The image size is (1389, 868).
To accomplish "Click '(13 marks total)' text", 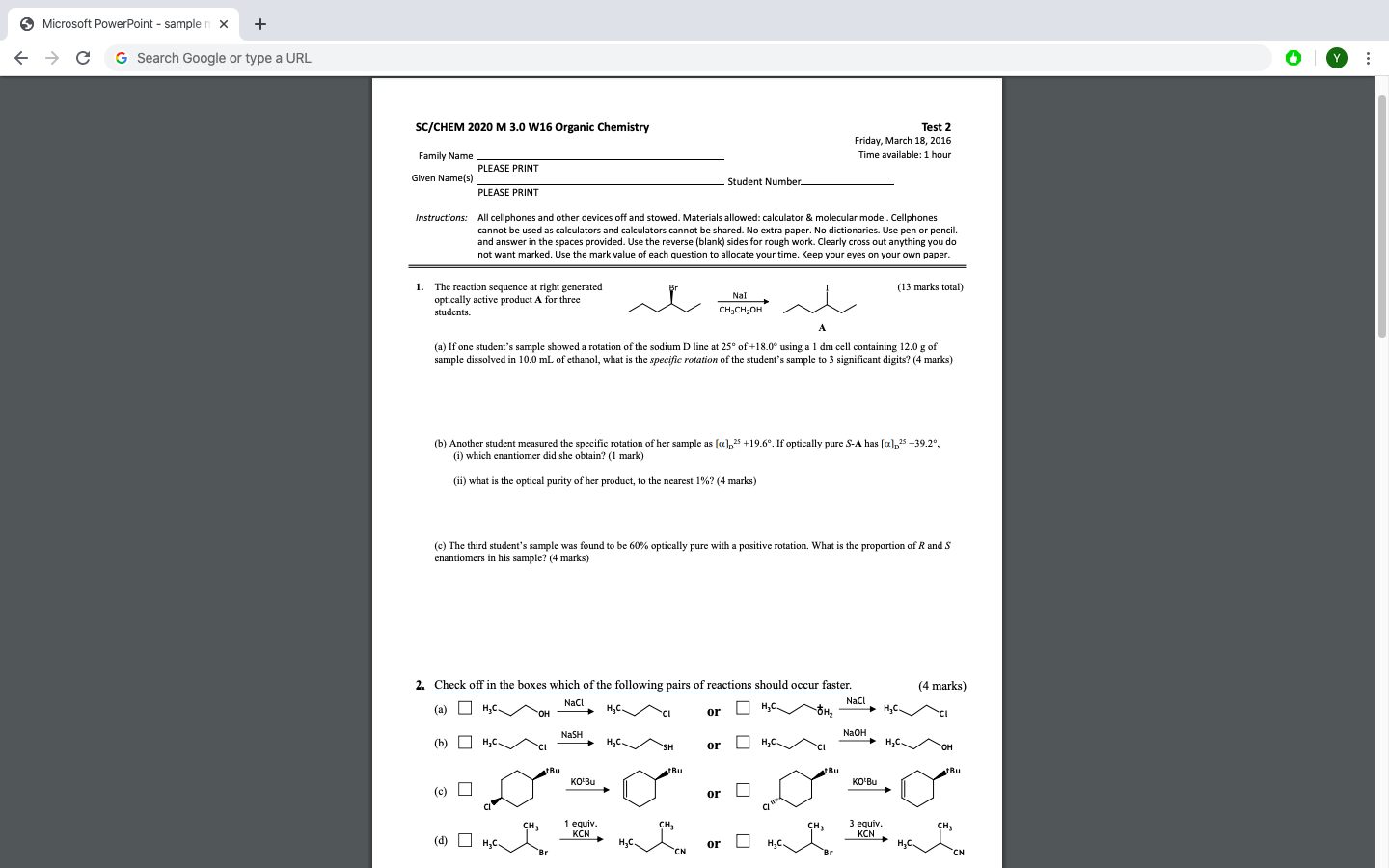I will 930,287.
